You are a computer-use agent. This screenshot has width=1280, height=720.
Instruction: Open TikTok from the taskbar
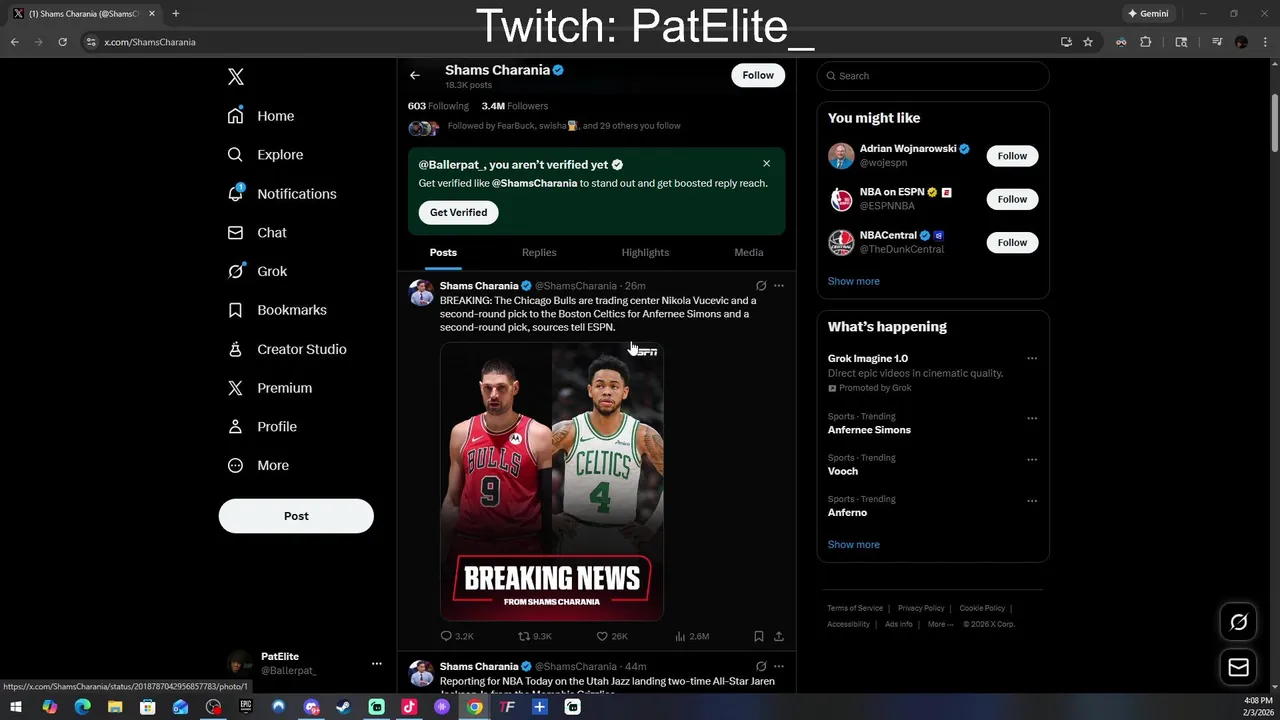coord(409,707)
